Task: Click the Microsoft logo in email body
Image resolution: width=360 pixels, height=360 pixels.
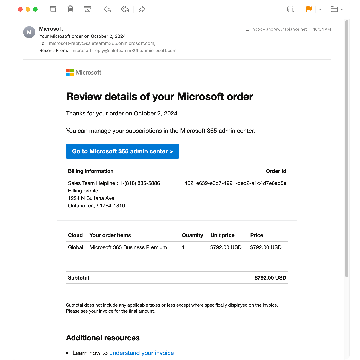Action: [x=83, y=72]
